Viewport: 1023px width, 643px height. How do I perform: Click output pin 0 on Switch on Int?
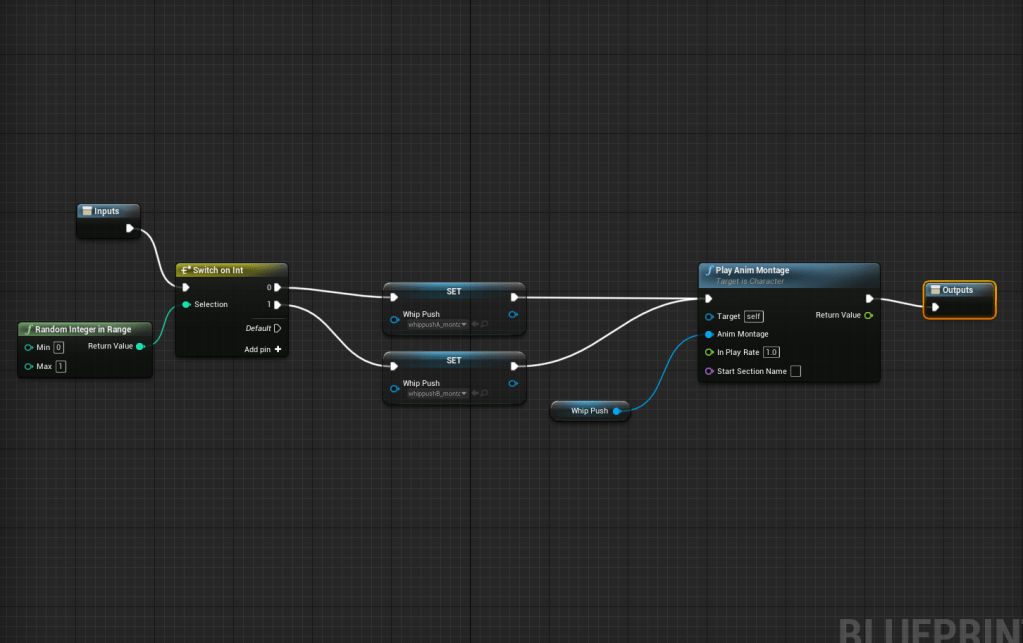click(277, 287)
